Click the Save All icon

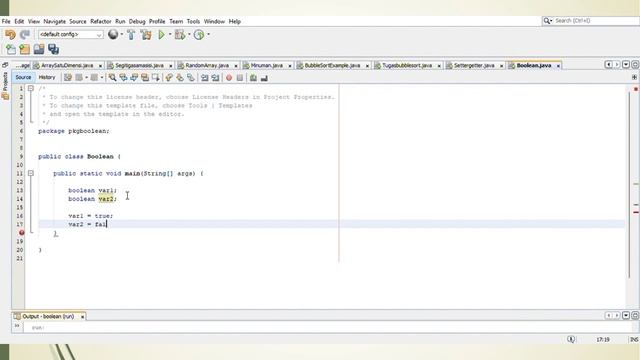pos(53,49)
